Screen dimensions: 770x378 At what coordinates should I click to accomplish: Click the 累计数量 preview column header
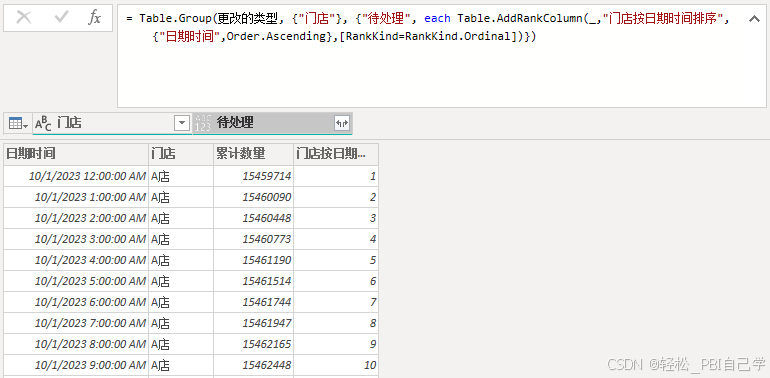coord(253,154)
